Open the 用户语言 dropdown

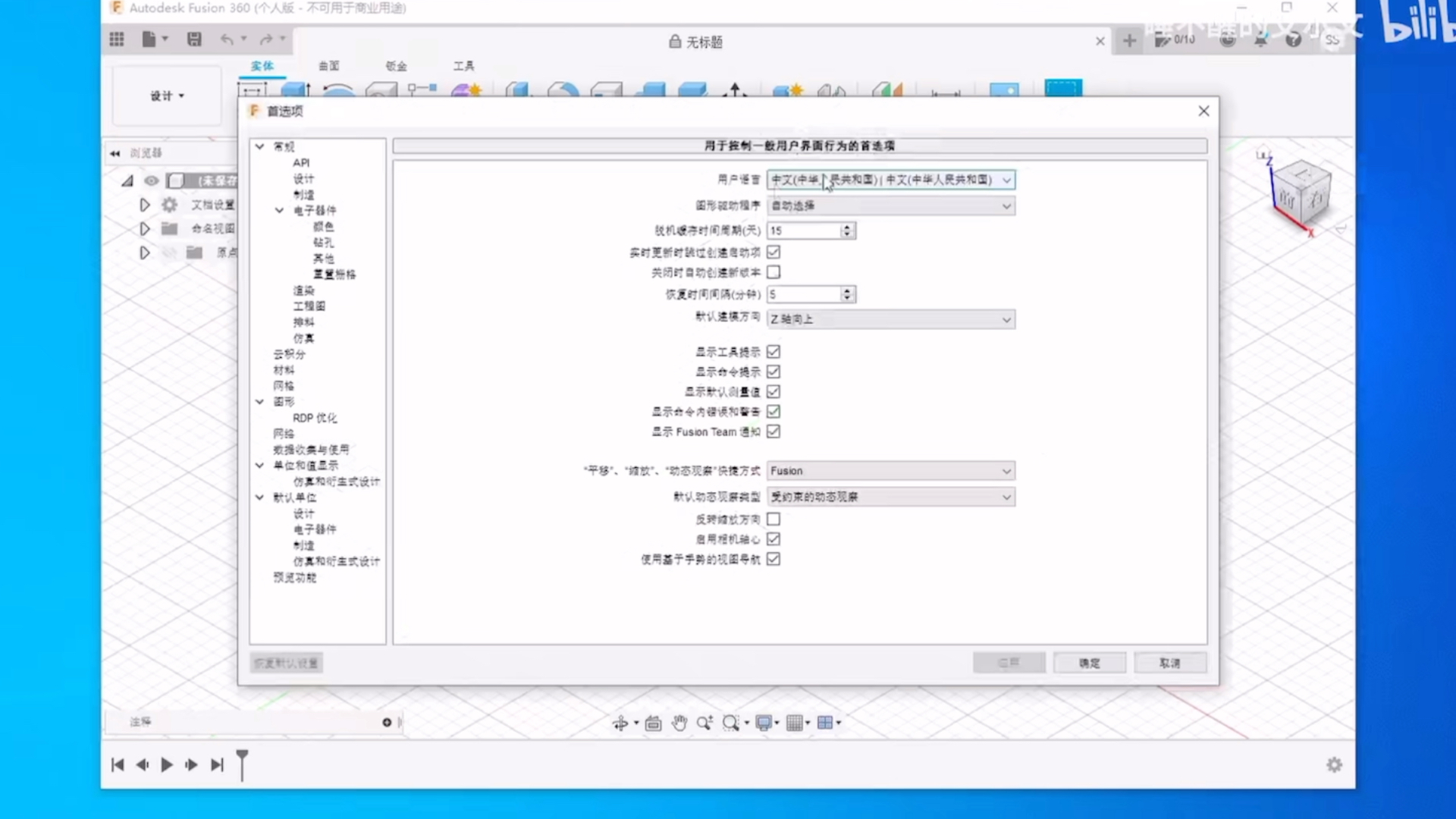pyautogui.click(x=890, y=180)
